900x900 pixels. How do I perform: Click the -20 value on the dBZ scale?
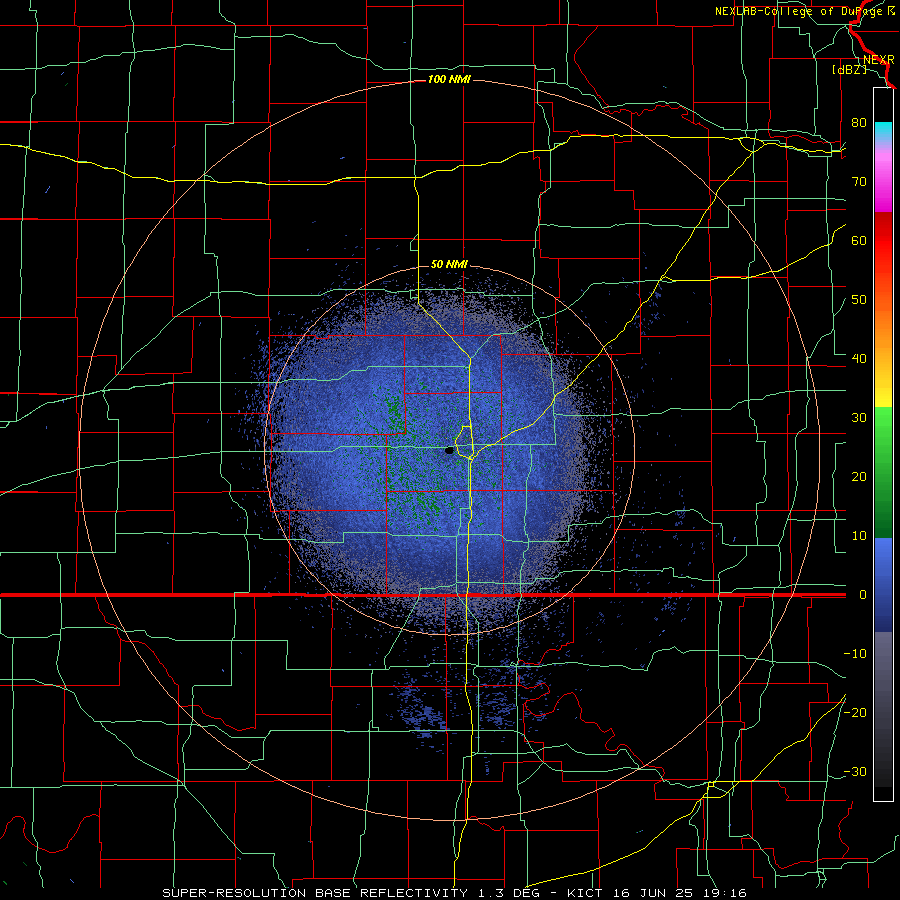click(855, 712)
